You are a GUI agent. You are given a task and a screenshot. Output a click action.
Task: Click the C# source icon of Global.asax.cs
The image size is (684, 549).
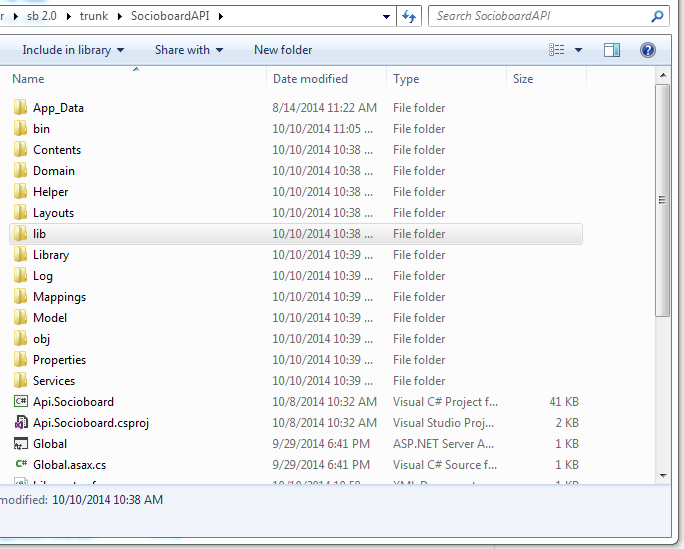tap(21, 464)
